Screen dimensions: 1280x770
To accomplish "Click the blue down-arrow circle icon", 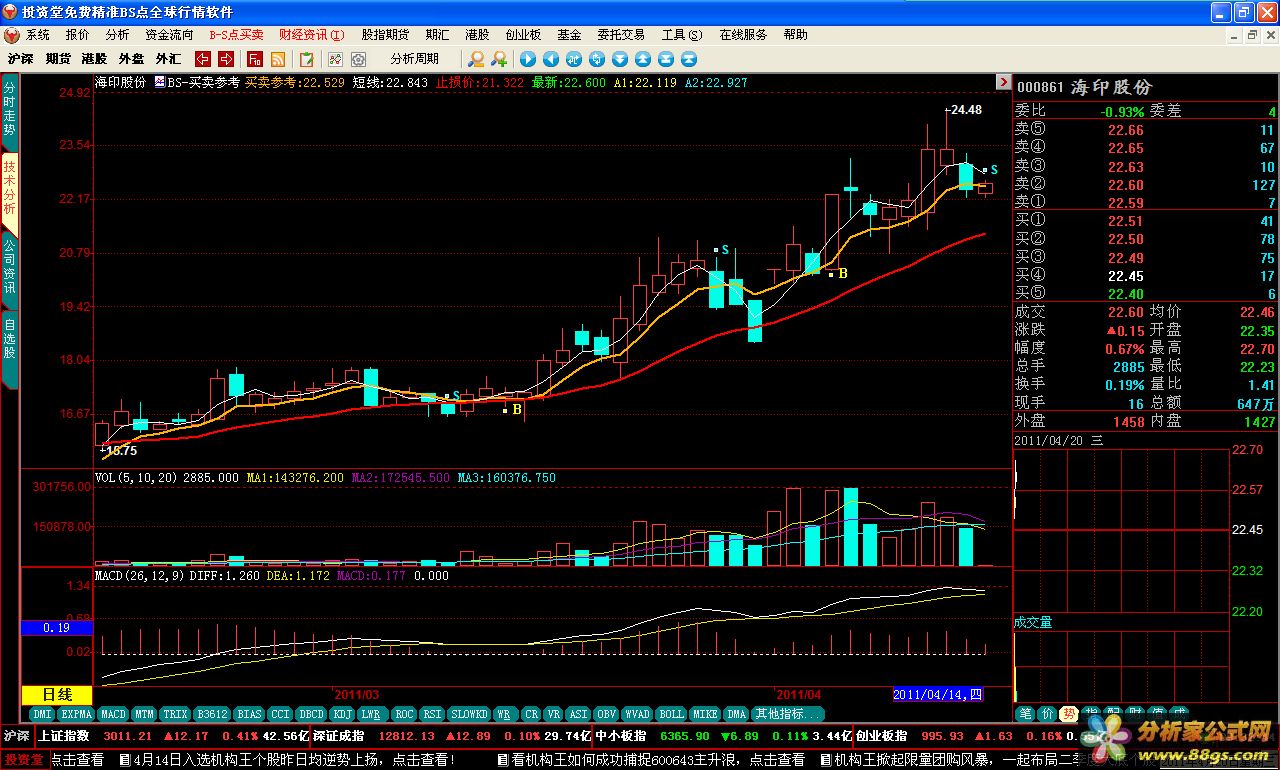I will coord(620,59).
